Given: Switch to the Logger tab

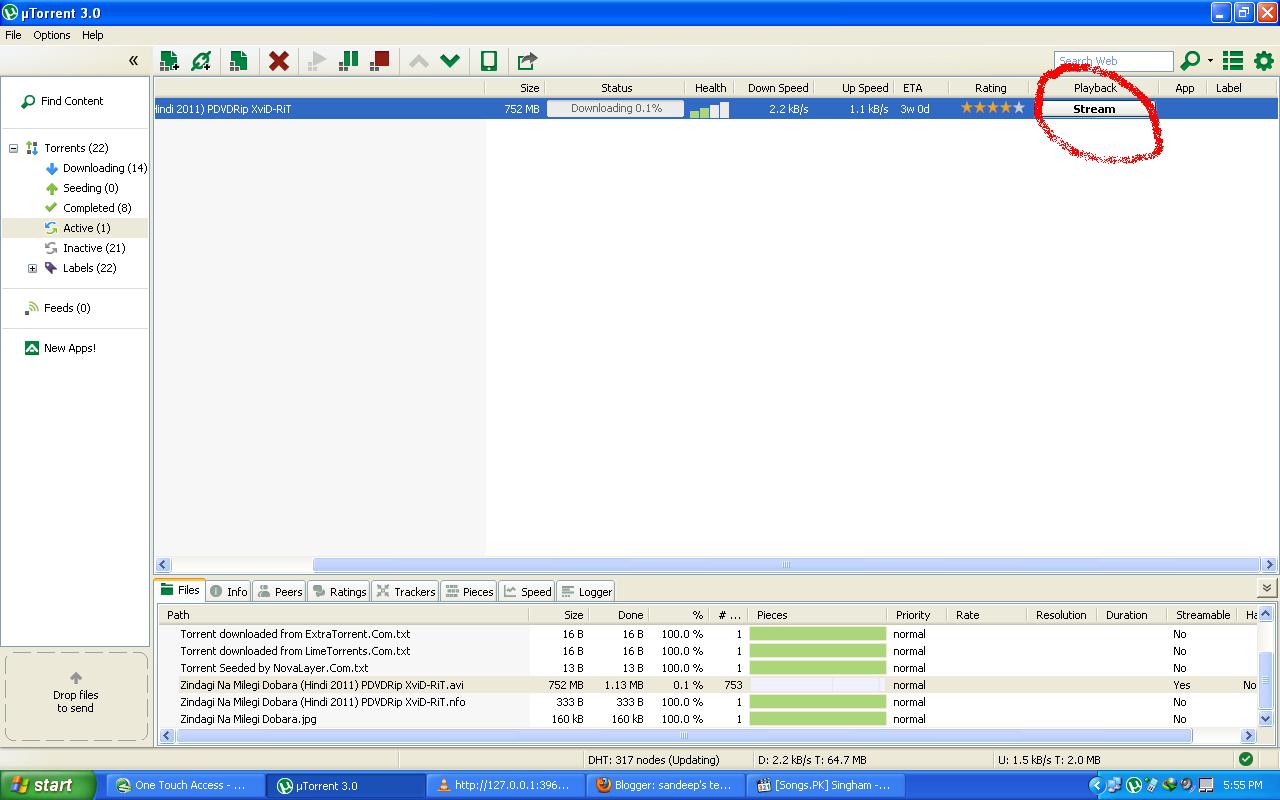Looking at the screenshot, I should coord(586,591).
